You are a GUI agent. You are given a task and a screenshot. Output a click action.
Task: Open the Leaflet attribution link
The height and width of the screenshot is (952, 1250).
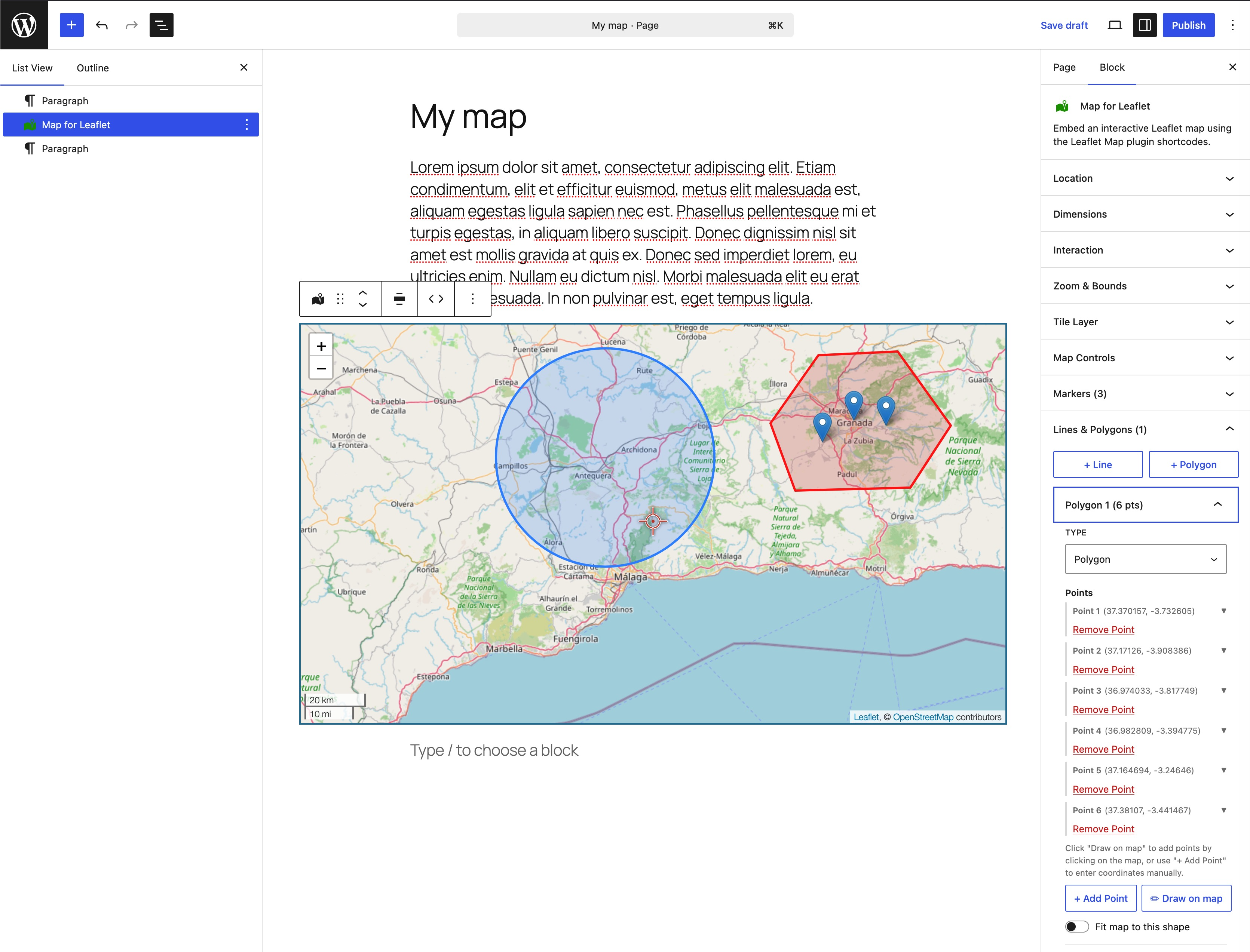865,717
